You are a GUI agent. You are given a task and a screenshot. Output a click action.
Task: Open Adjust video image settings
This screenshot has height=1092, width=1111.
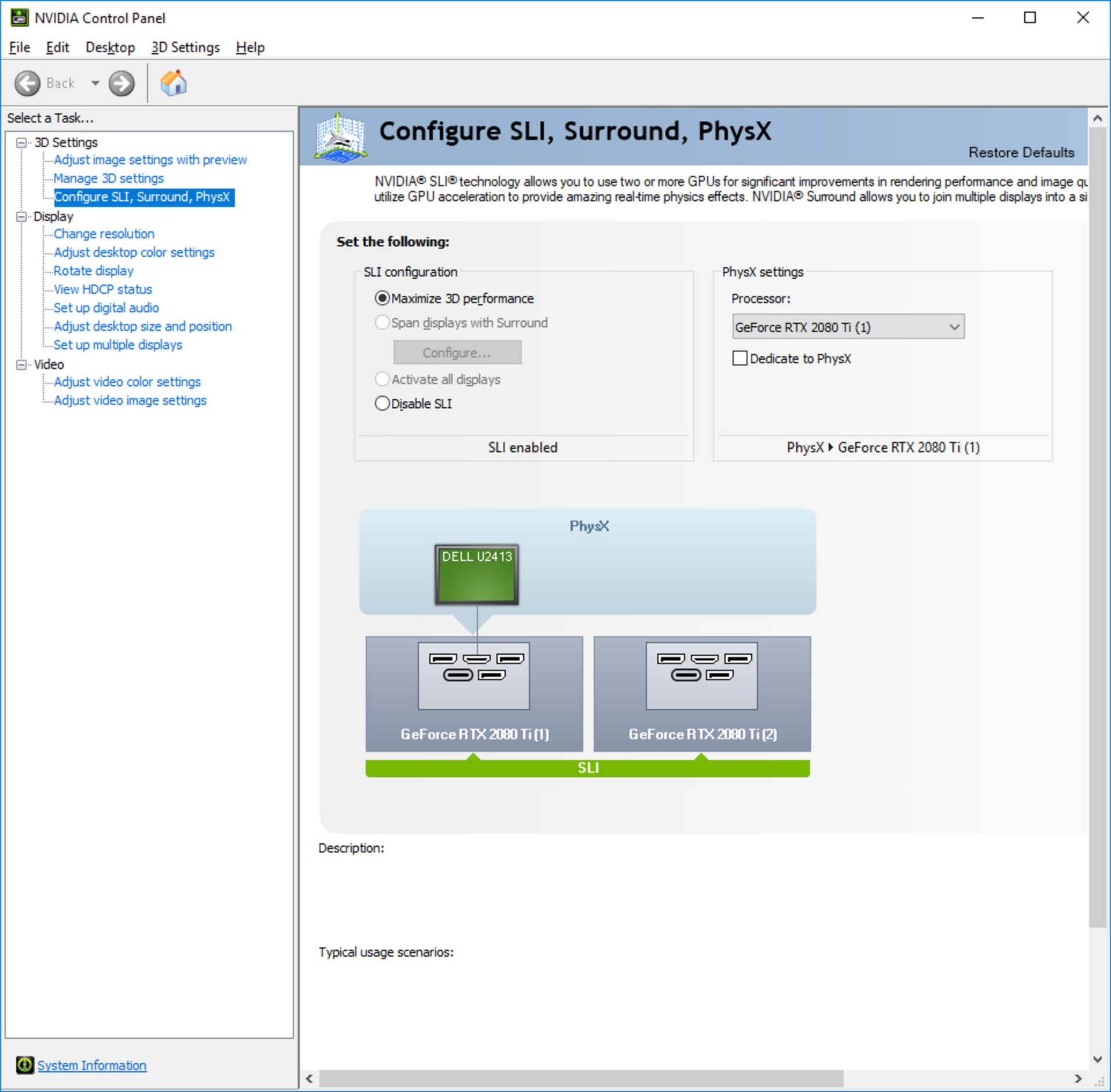130,400
